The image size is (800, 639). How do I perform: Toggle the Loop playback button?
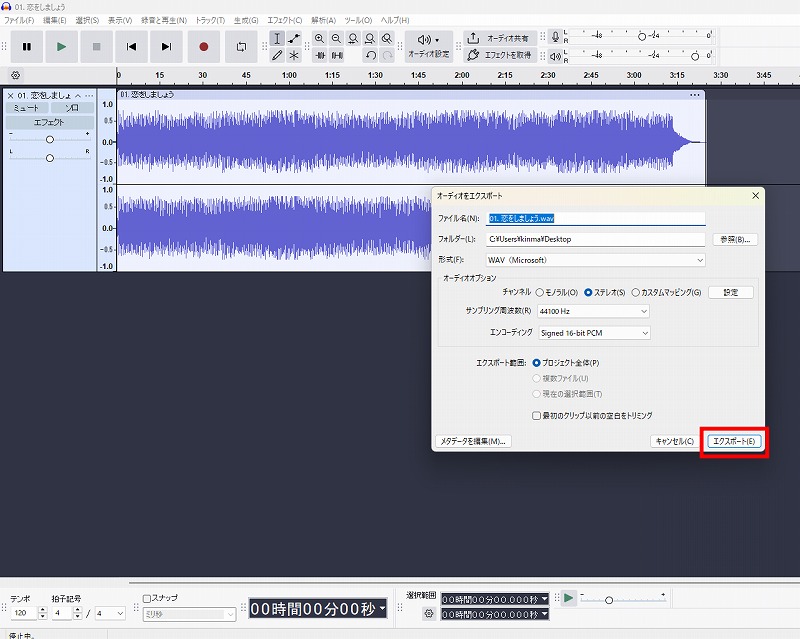click(x=241, y=46)
